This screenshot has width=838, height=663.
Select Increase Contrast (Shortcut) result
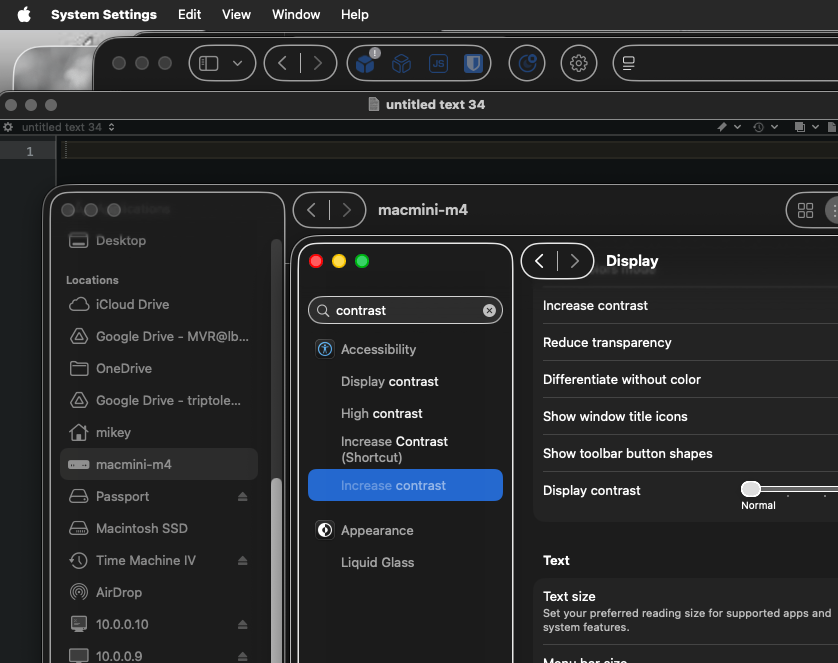pos(405,449)
